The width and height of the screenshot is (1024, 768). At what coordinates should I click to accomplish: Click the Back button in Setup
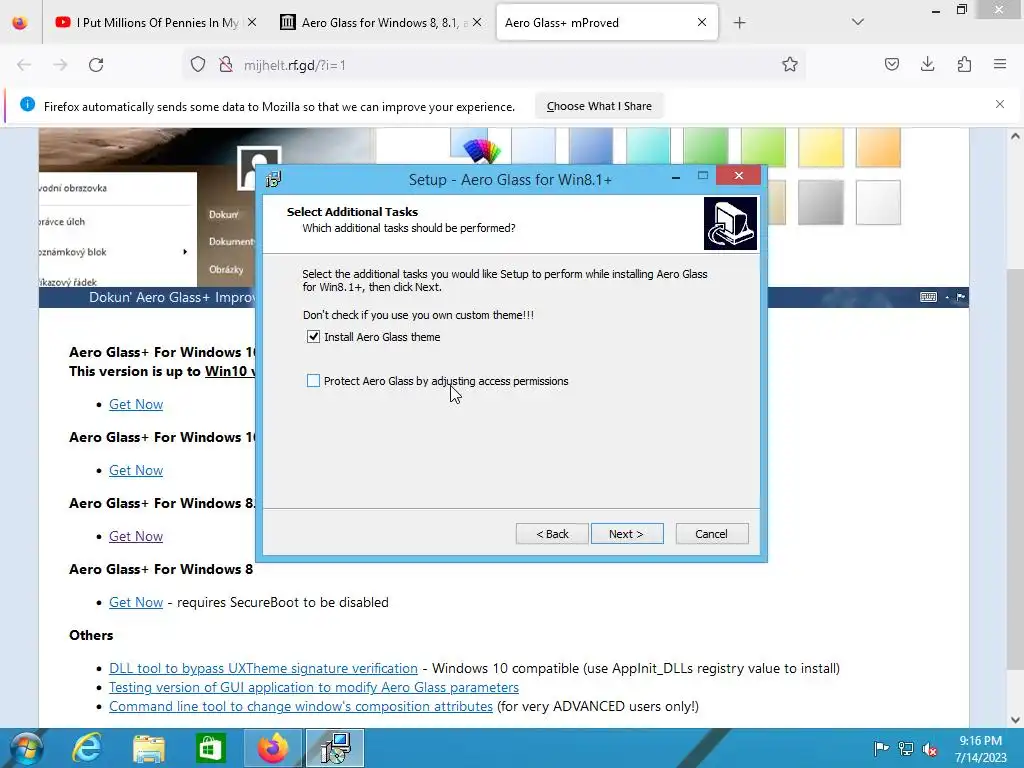click(552, 534)
